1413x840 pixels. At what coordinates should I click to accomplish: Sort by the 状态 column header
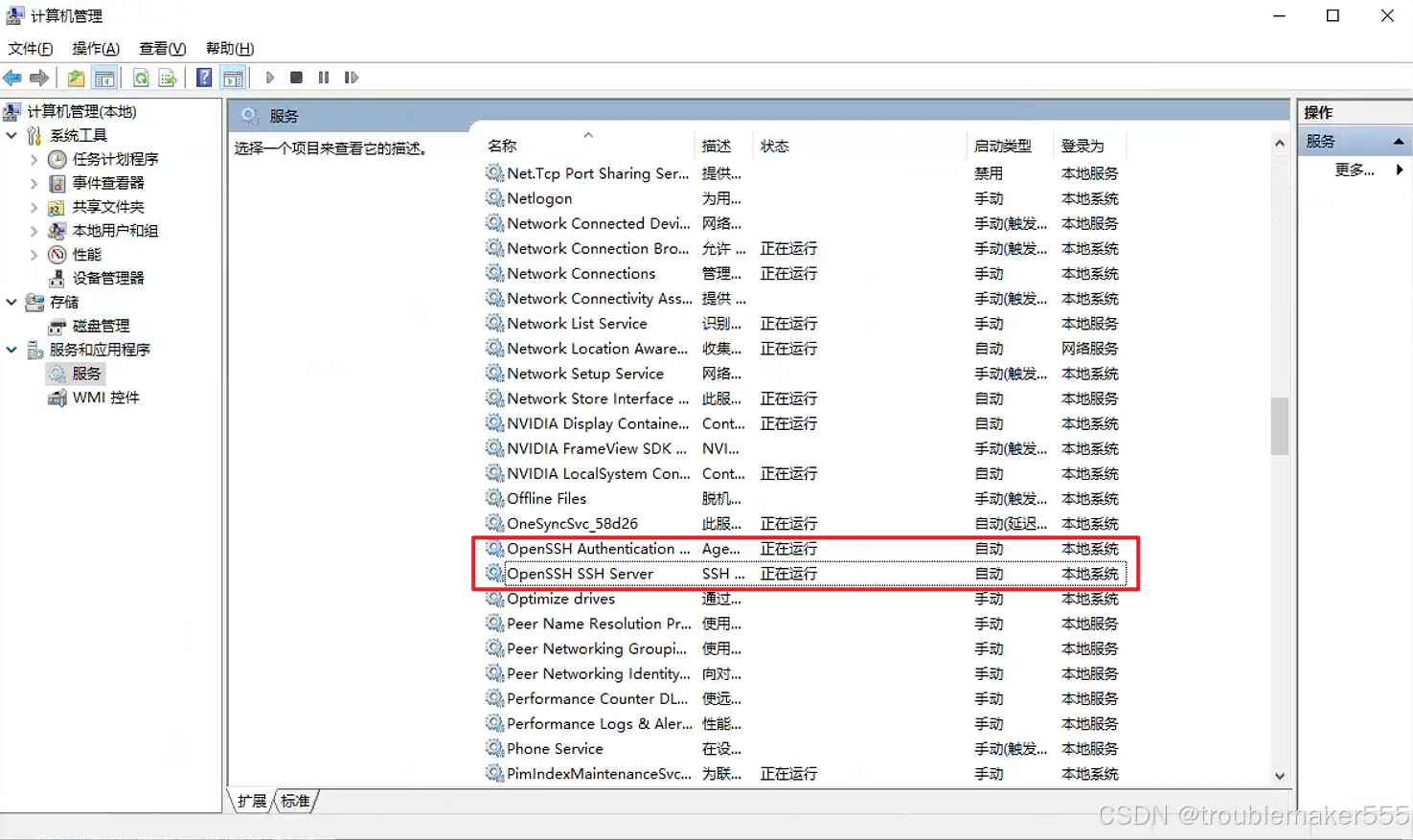860,146
